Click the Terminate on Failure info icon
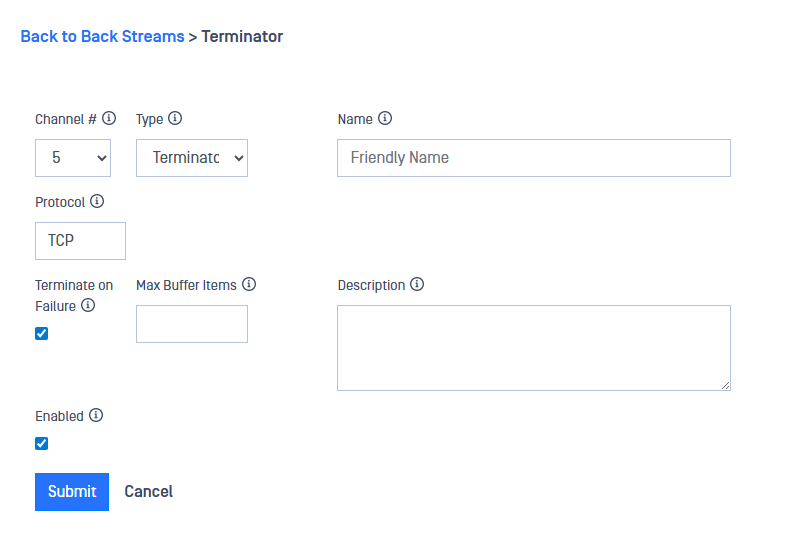Screen dimensions: 786x552 88,305
